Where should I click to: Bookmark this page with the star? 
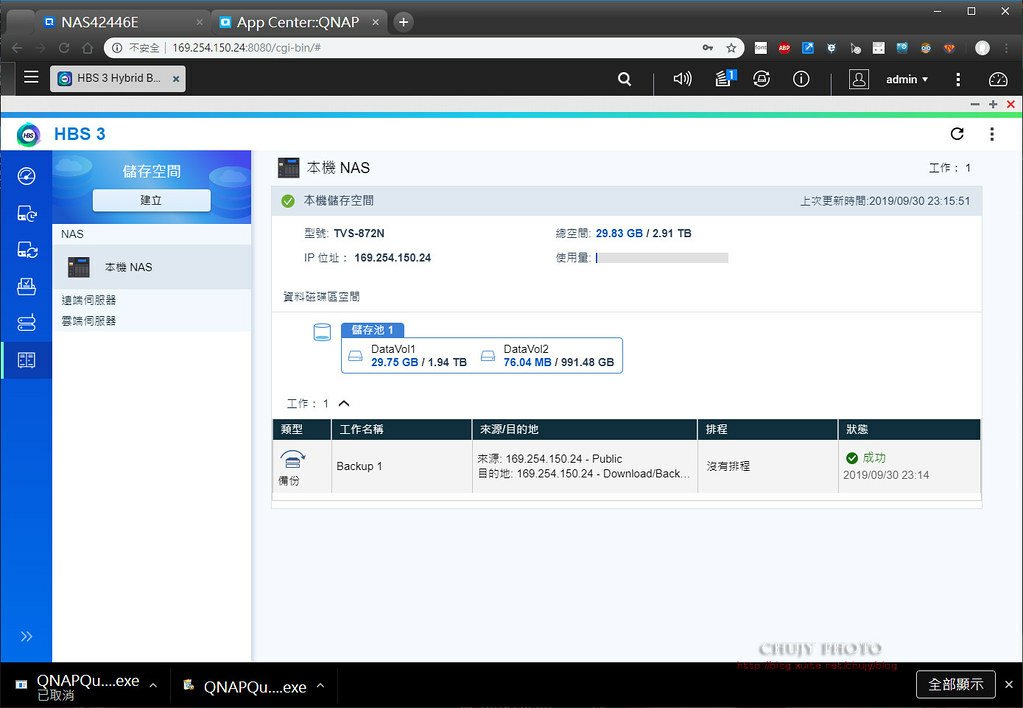[731, 48]
